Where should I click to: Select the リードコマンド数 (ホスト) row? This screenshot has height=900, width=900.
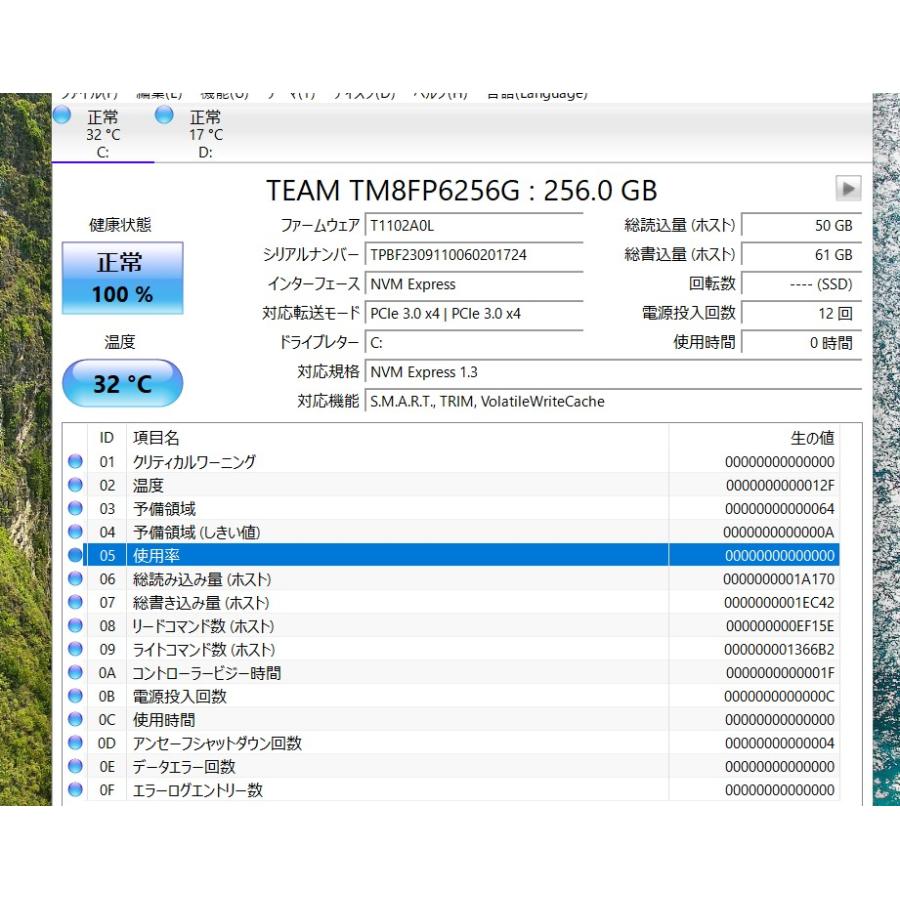[451, 626]
